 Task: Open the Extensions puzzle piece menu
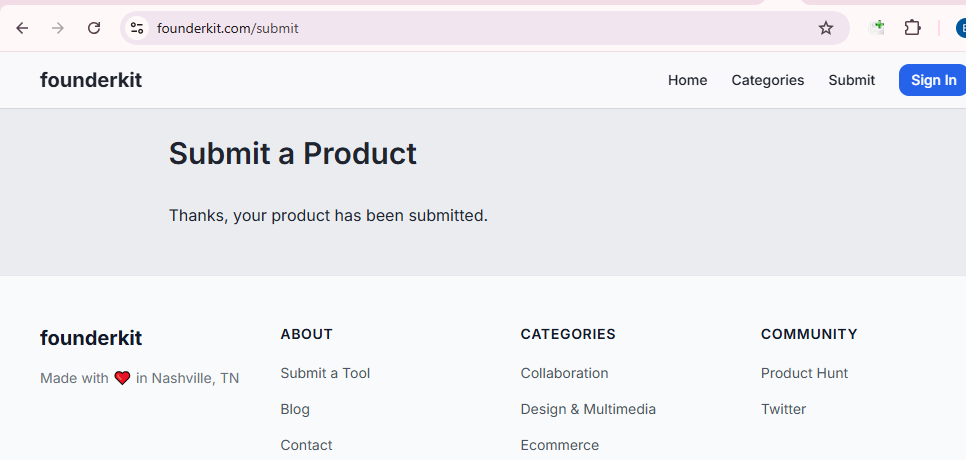pos(912,28)
